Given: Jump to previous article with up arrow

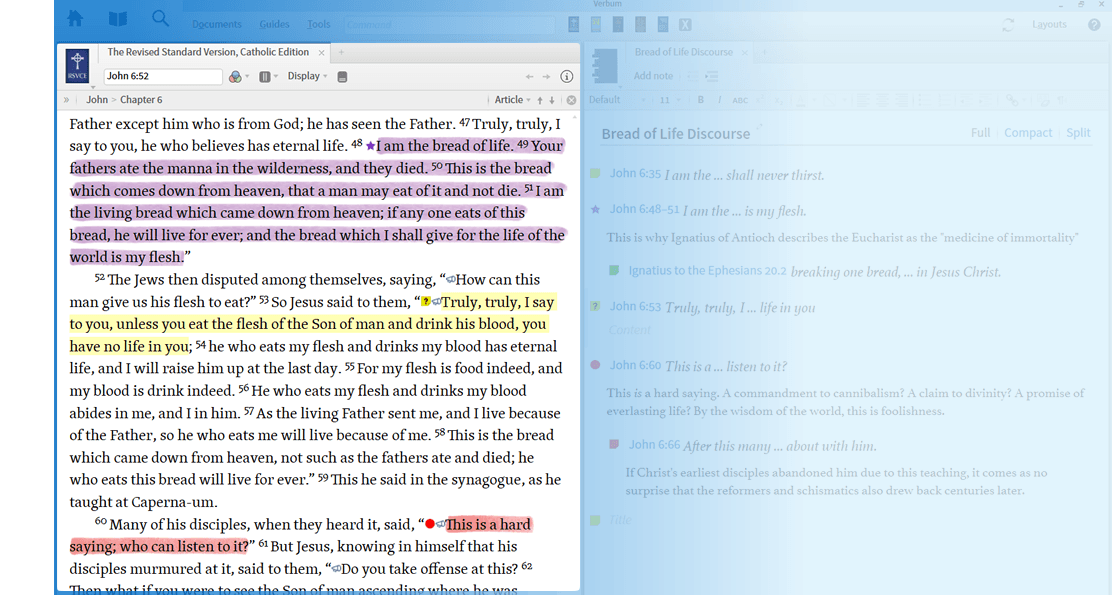Looking at the screenshot, I should [540, 100].
